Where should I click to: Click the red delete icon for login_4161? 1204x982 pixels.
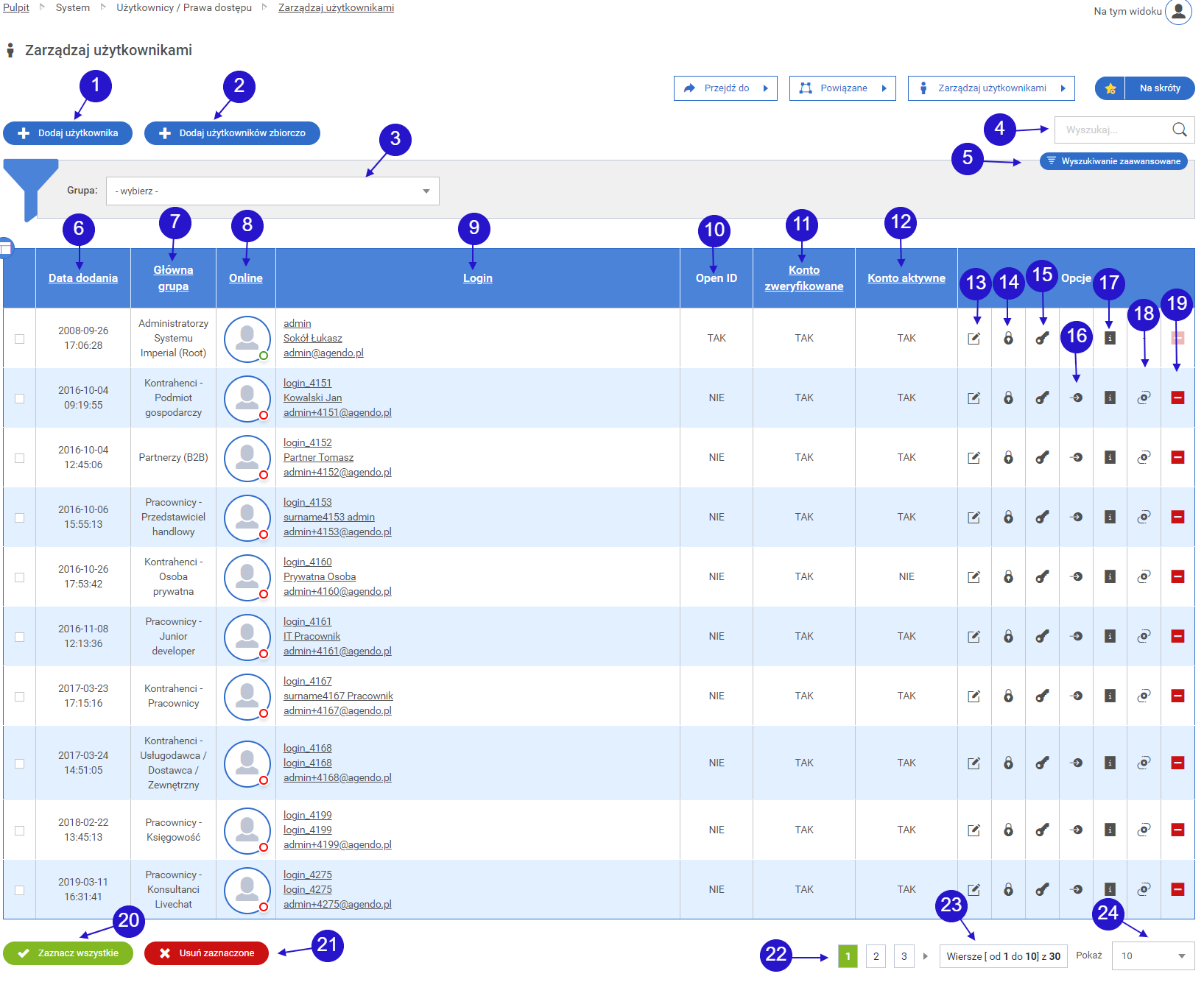tap(1177, 637)
